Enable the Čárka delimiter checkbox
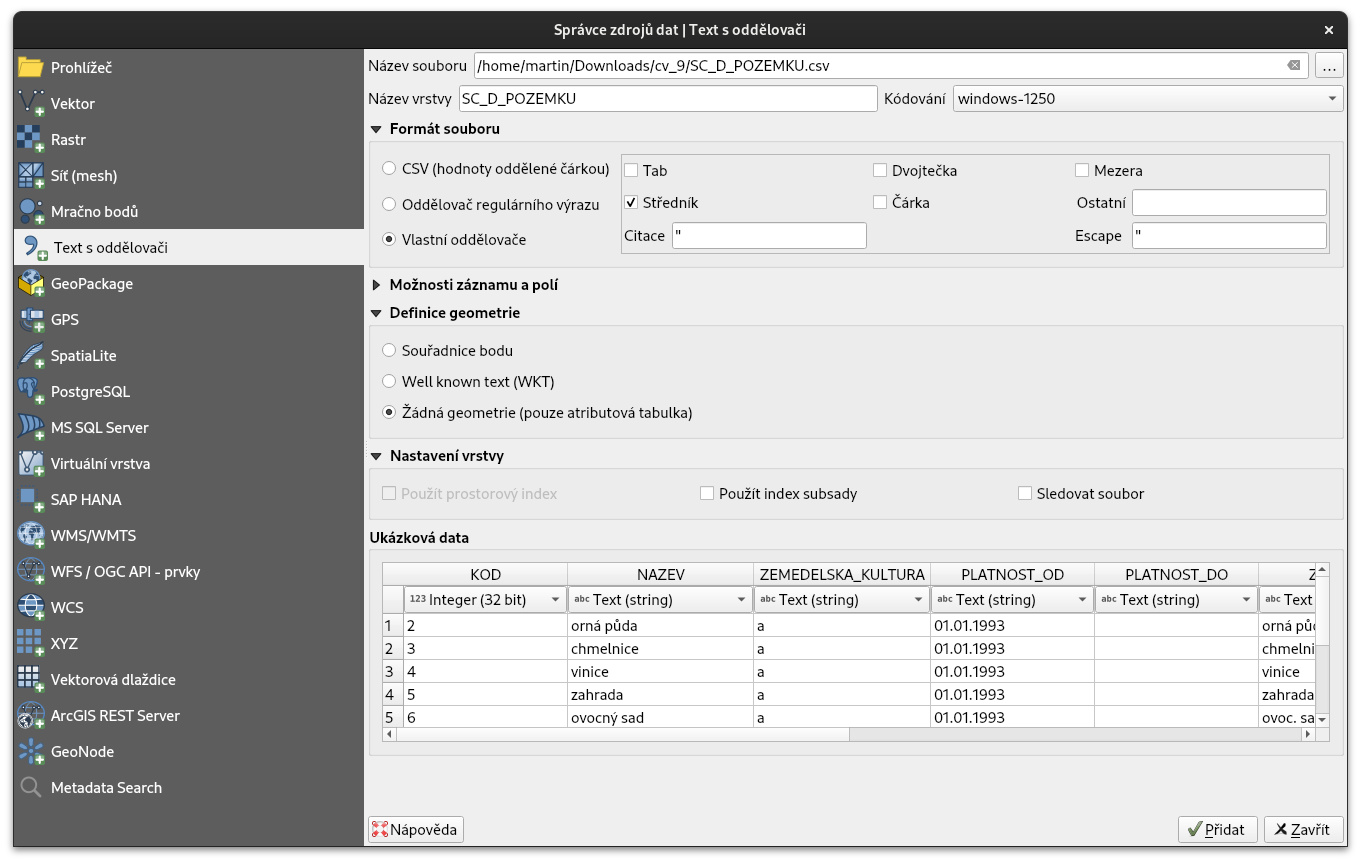This screenshot has width=1361, height=863. (880, 203)
